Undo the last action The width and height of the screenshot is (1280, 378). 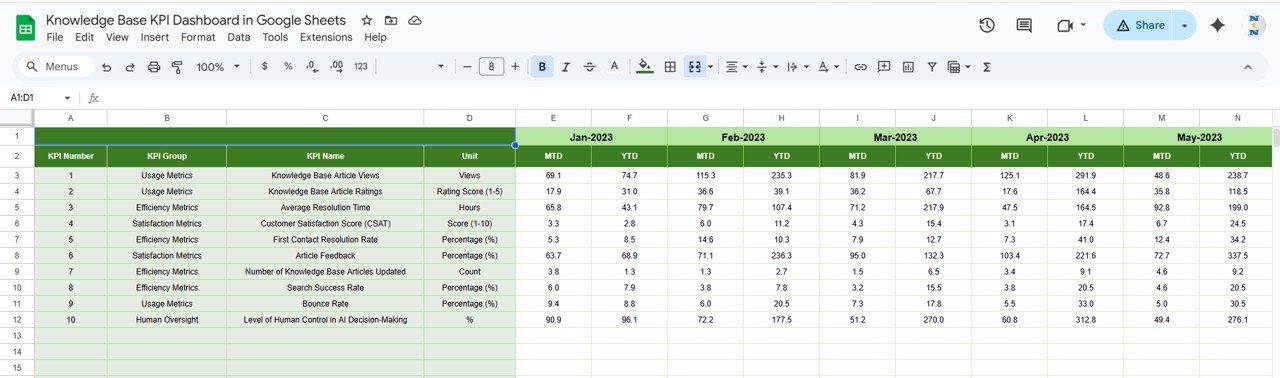(105, 67)
